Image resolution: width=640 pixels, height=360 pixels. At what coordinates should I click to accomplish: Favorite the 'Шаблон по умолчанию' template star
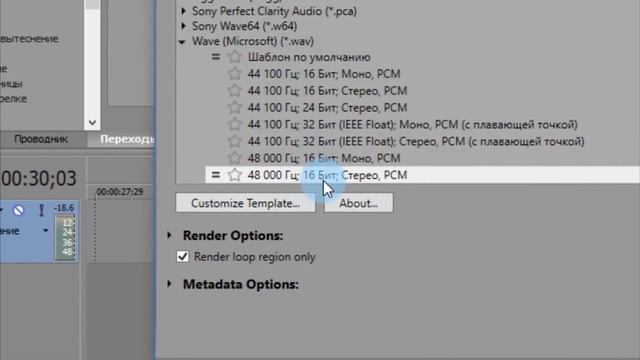235,57
